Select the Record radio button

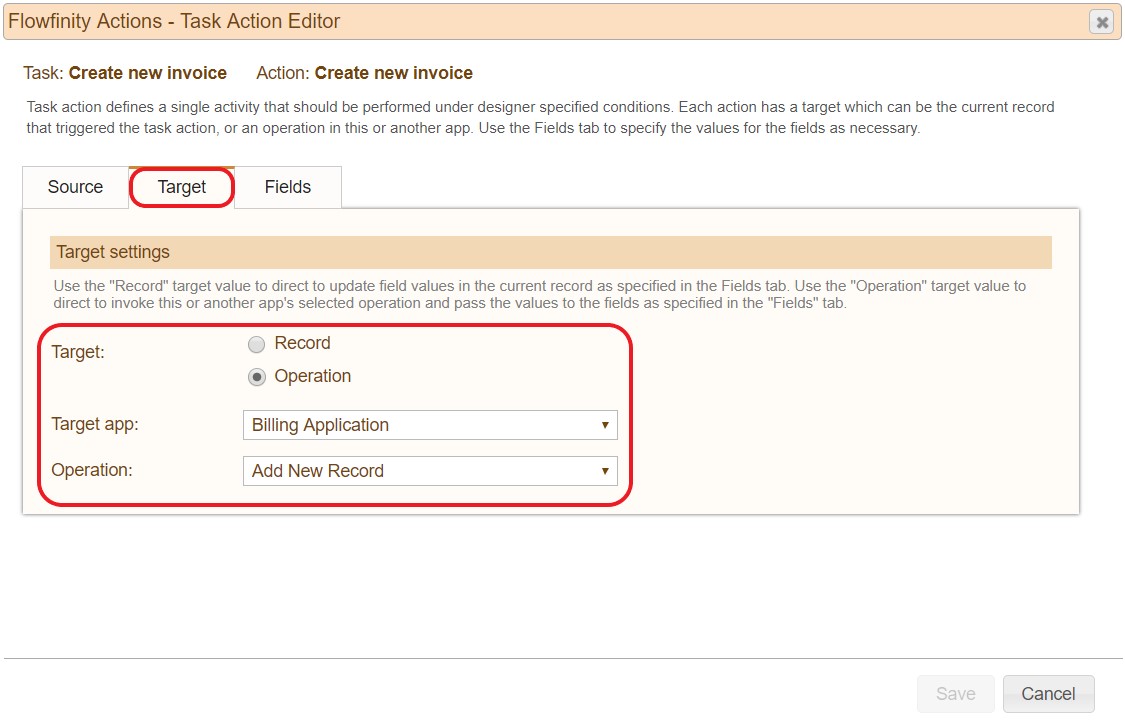click(x=257, y=345)
